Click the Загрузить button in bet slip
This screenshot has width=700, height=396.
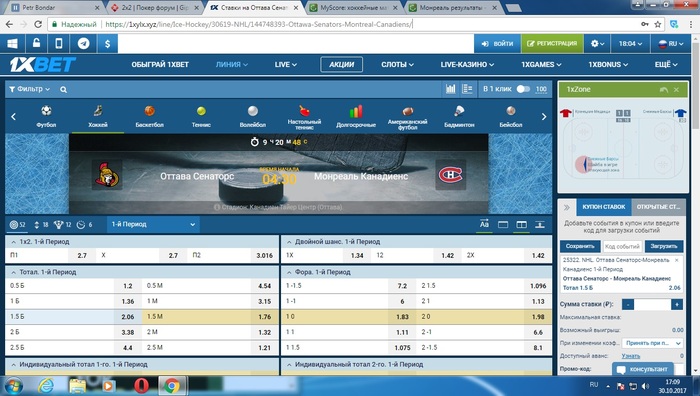pos(663,246)
